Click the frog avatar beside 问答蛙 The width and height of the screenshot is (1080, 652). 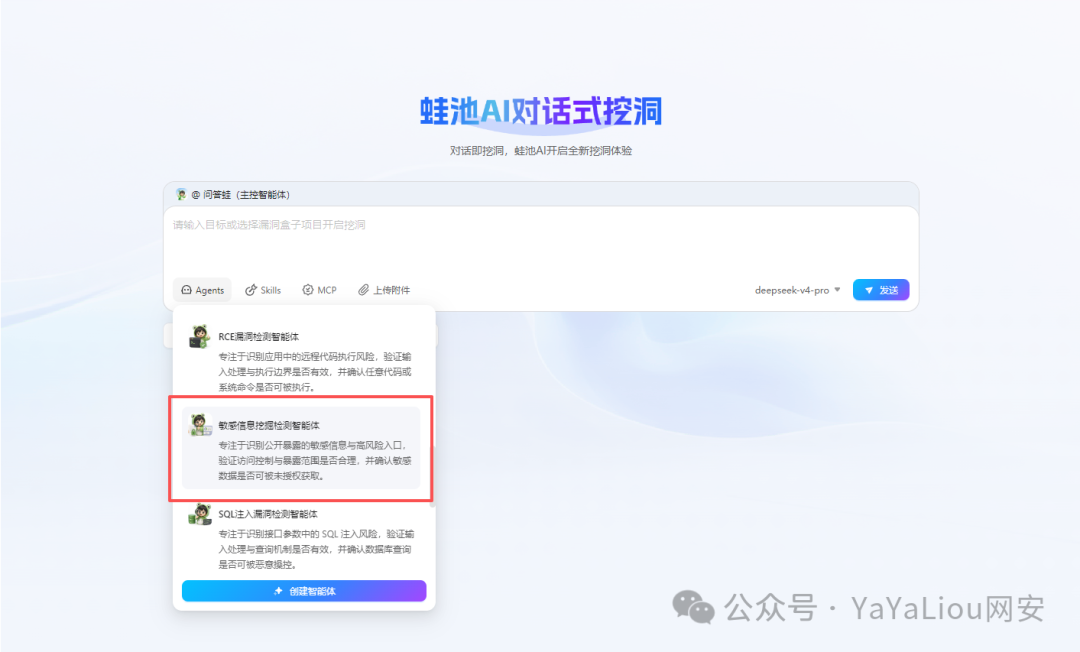(x=181, y=194)
